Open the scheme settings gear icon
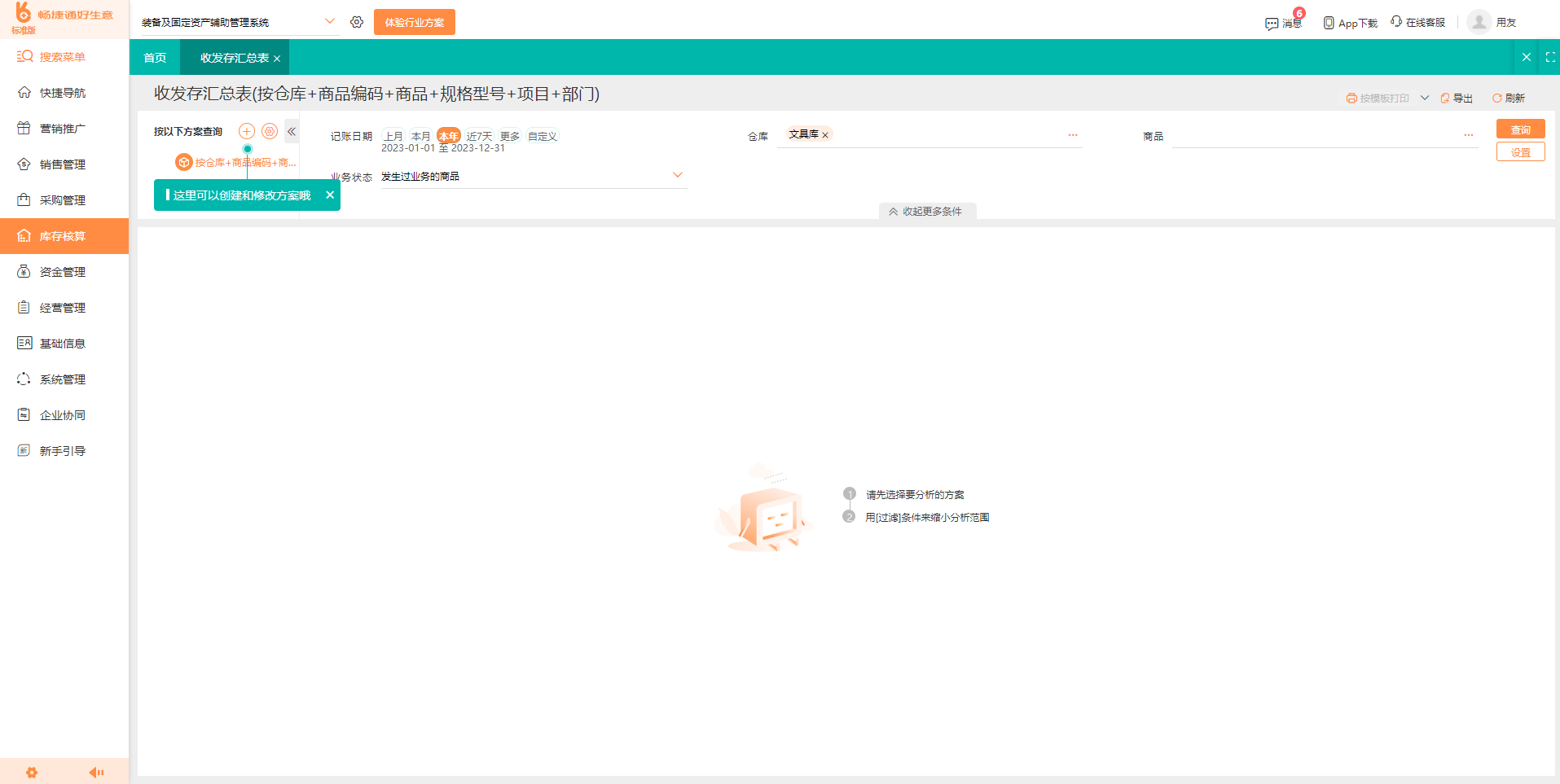Screen dimensions: 1560x784 pos(270,130)
